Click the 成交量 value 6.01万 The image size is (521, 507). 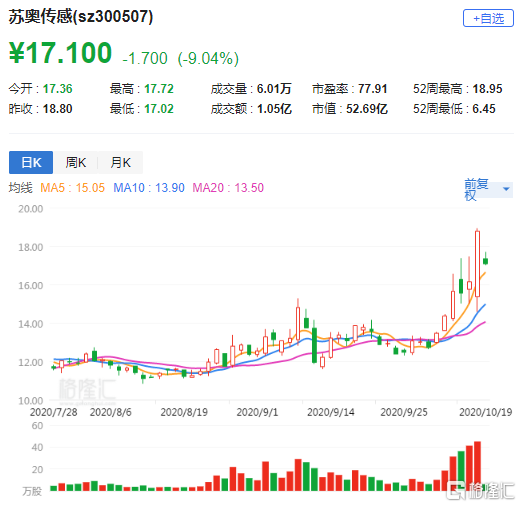coord(274,89)
